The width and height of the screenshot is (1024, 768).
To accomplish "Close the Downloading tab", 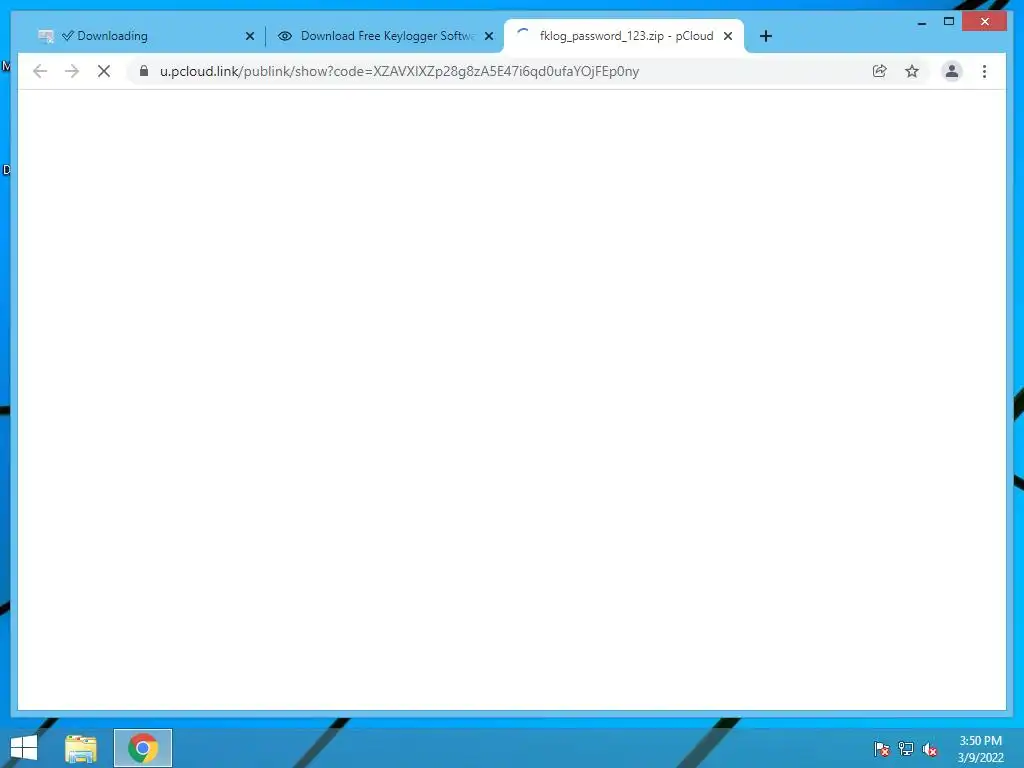I will pos(249,37).
